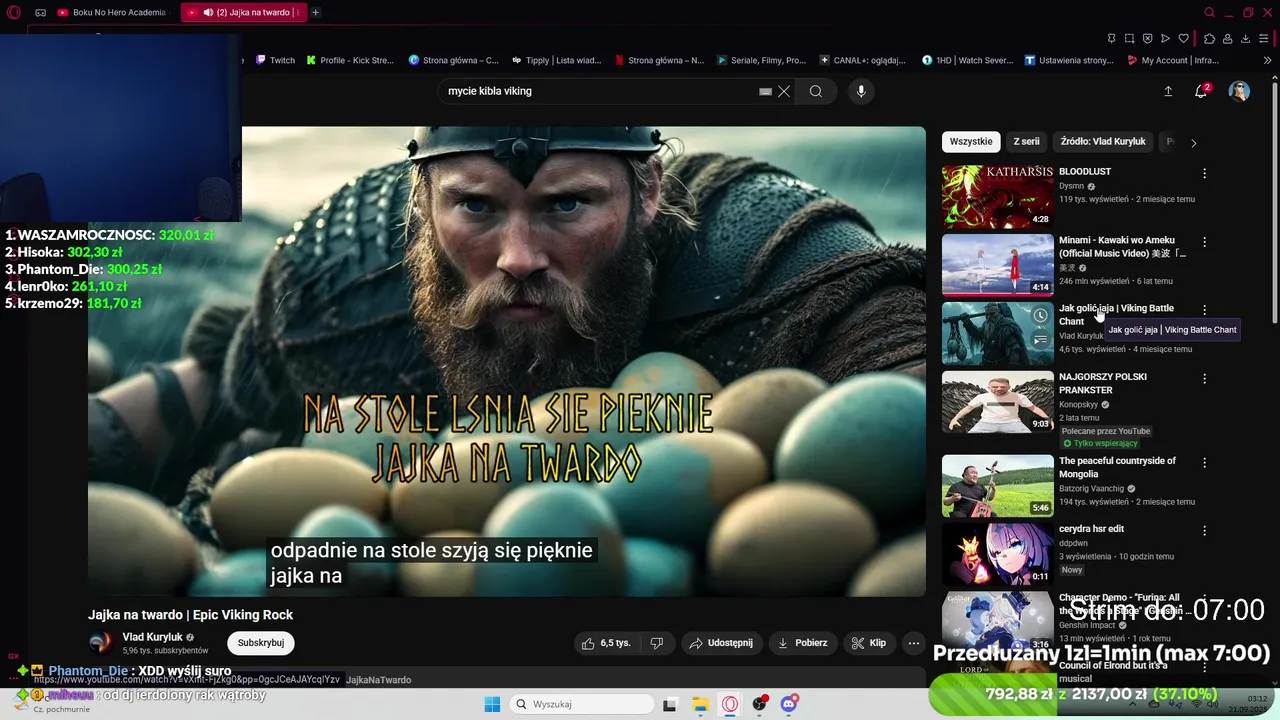Toggle the Subskrybuj subscribe button

pos(261,643)
